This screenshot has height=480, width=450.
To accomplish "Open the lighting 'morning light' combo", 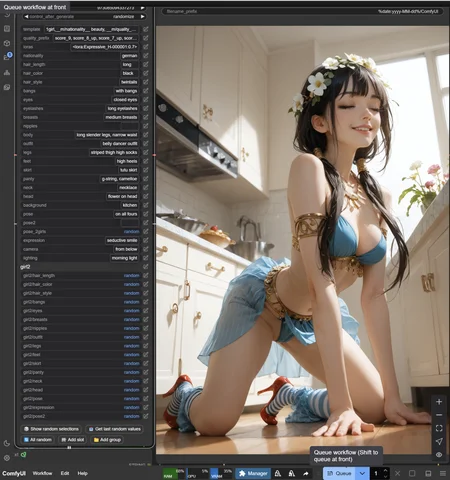I will [x=124, y=258].
